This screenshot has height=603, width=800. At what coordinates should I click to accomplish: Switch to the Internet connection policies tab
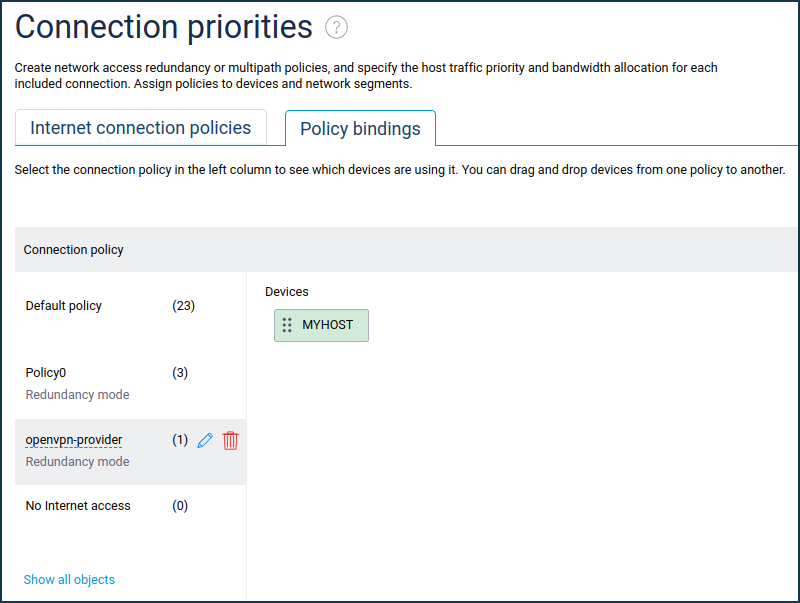(x=141, y=128)
